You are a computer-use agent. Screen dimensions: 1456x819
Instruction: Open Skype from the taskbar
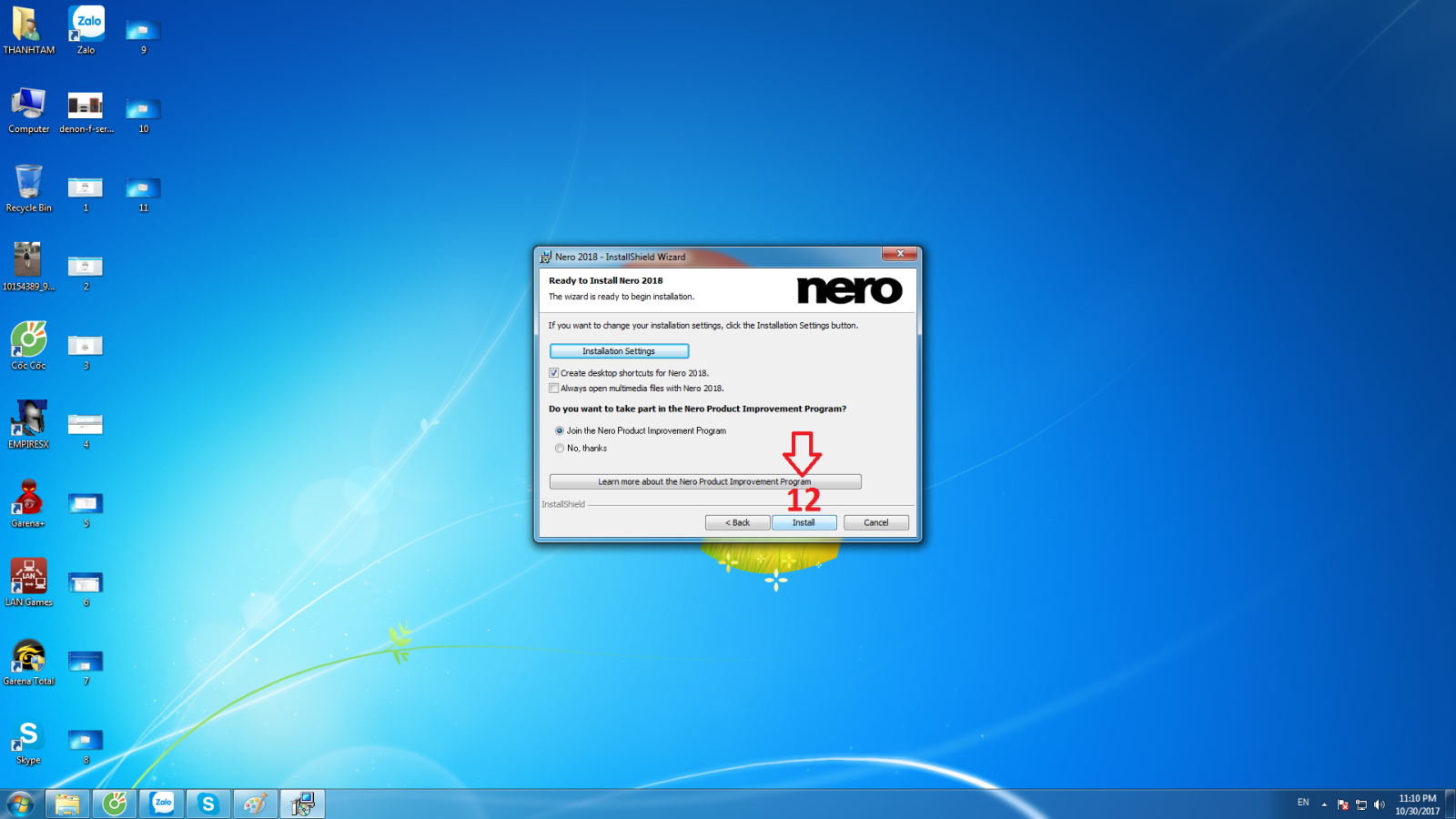(208, 804)
